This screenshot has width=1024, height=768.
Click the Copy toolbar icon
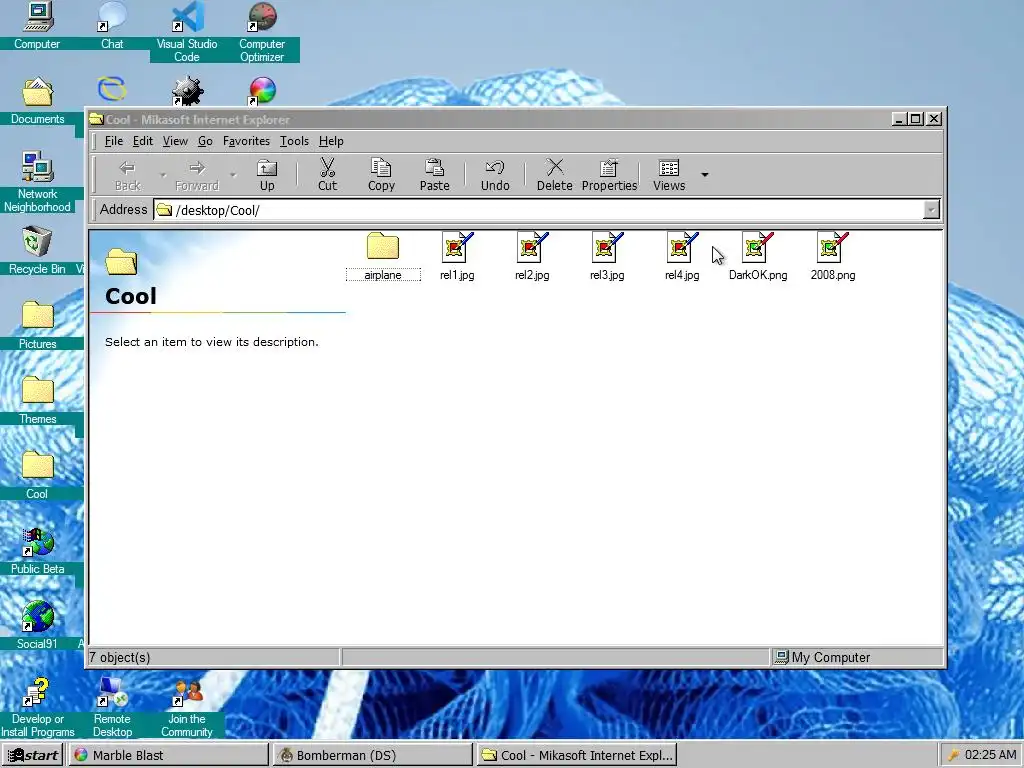tap(381, 167)
